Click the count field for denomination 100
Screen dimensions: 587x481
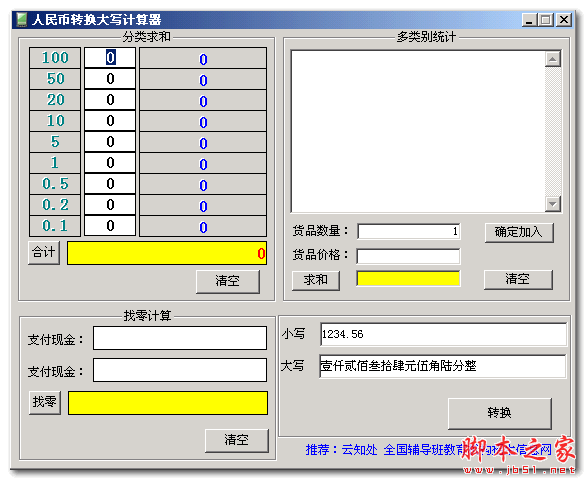pos(110,58)
